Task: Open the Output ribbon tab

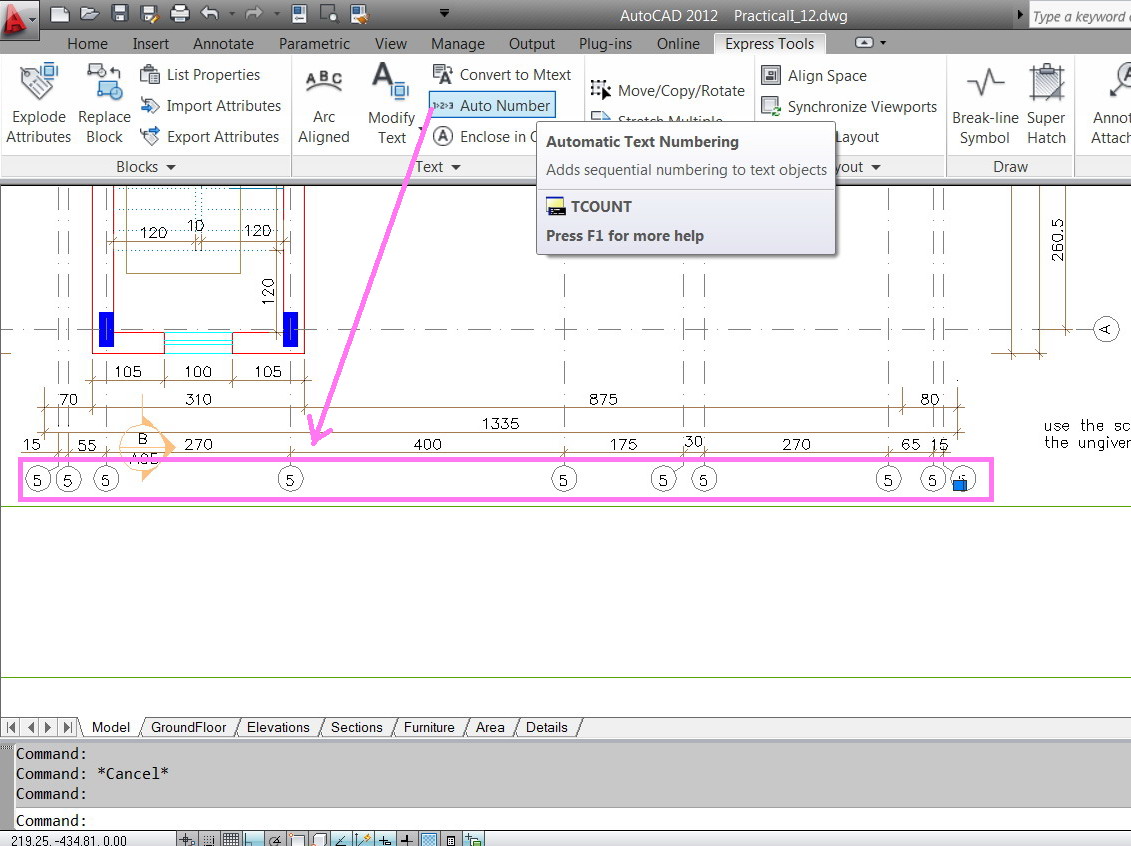Action: (x=532, y=43)
